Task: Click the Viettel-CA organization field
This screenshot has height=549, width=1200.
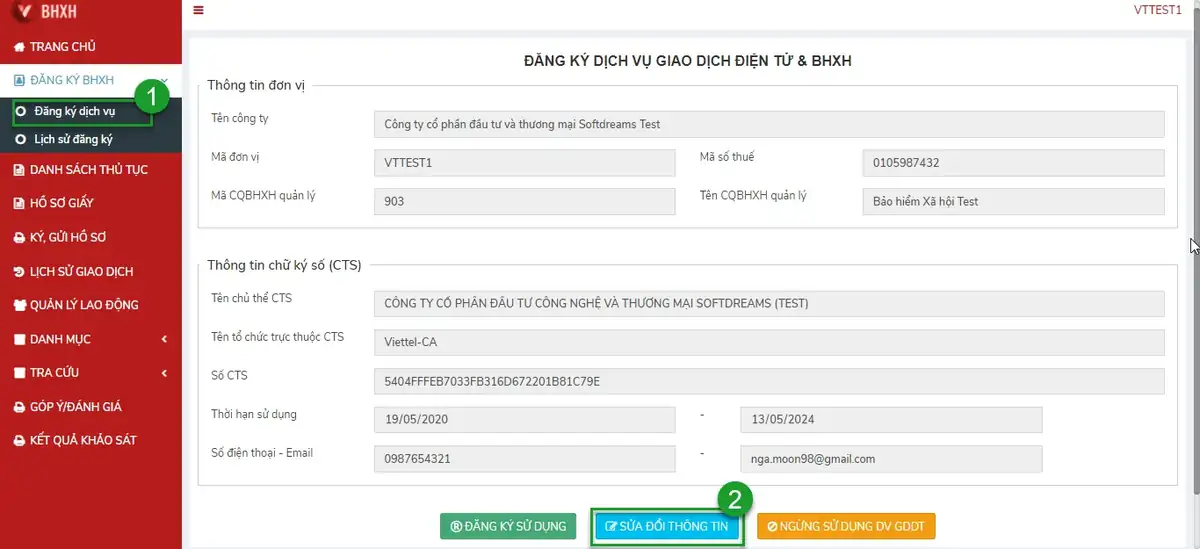Action: [x=769, y=342]
